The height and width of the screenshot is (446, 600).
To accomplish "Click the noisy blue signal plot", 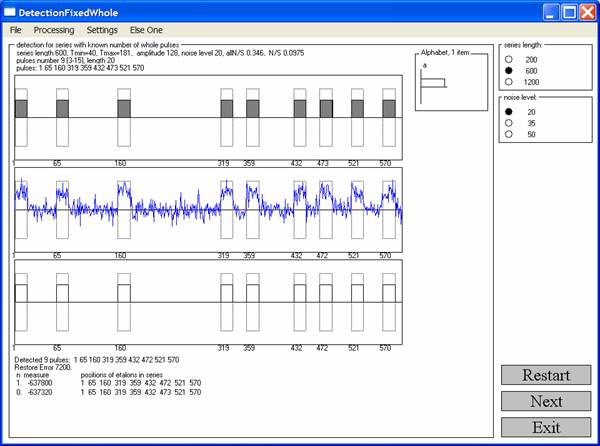I will (x=209, y=210).
